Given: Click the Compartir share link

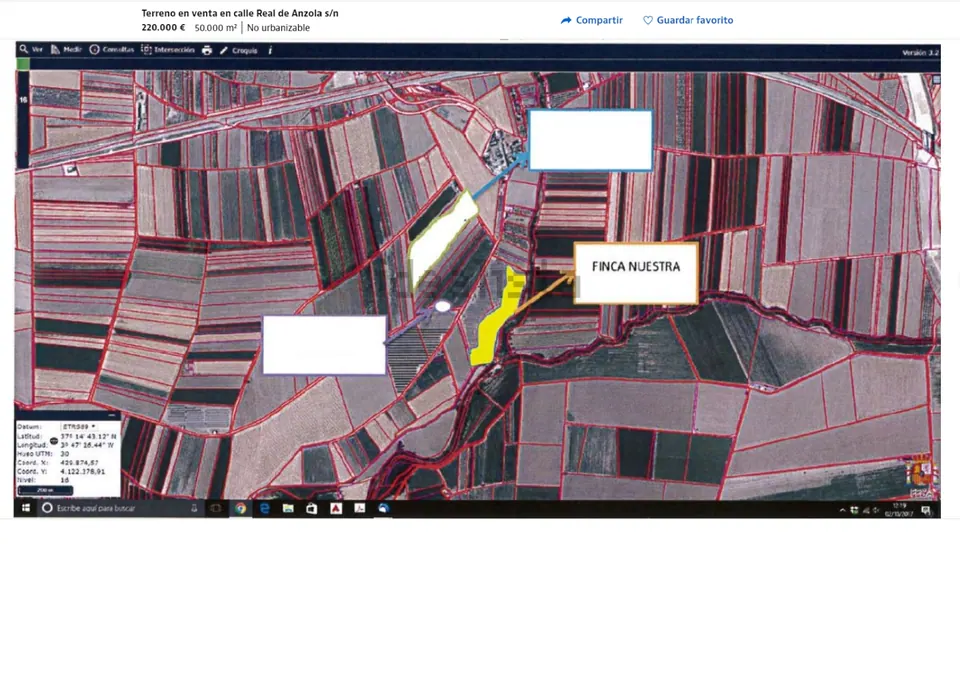Looking at the screenshot, I should [x=591, y=20].
